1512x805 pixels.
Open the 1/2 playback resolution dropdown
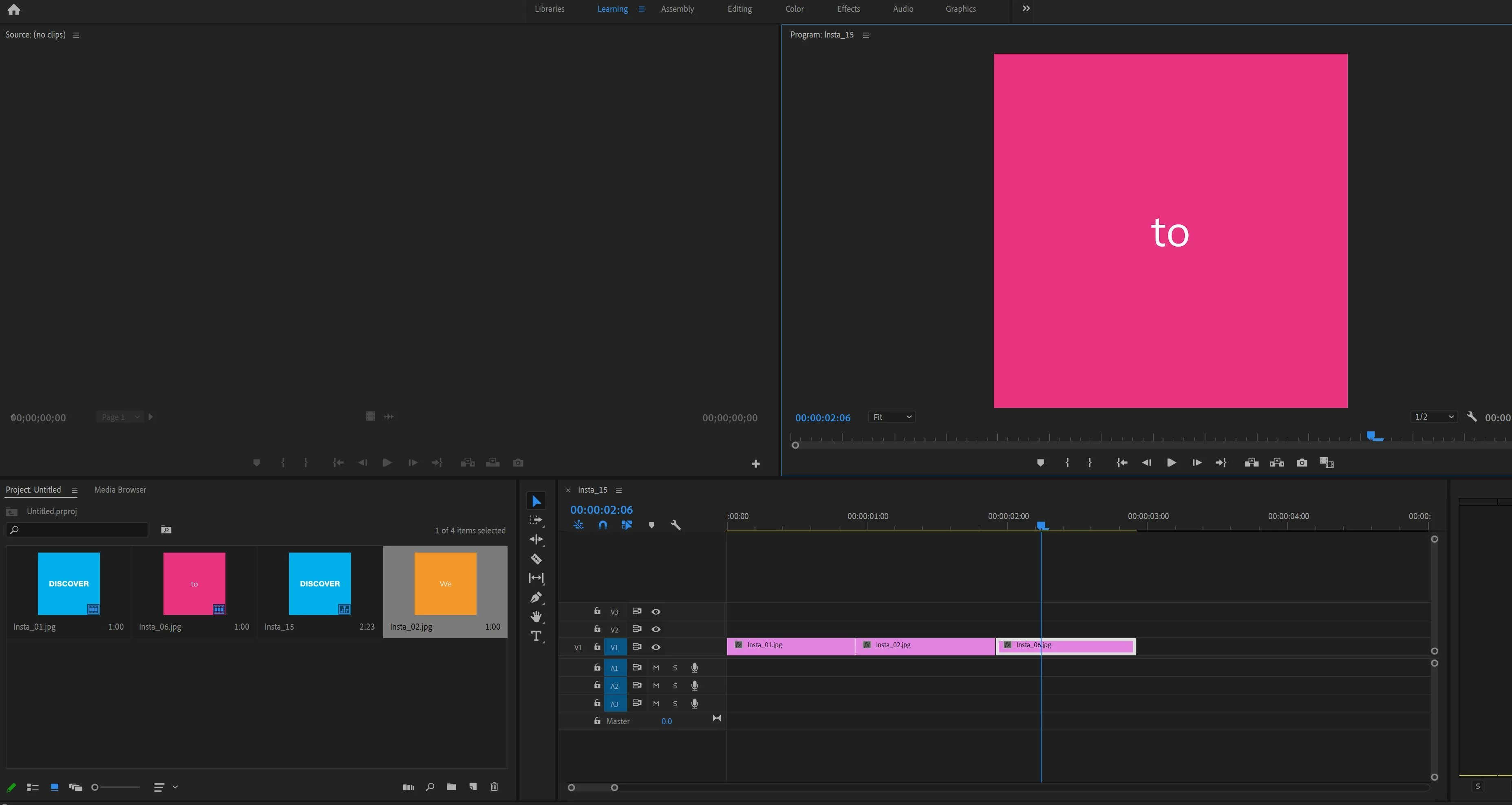1434,417
